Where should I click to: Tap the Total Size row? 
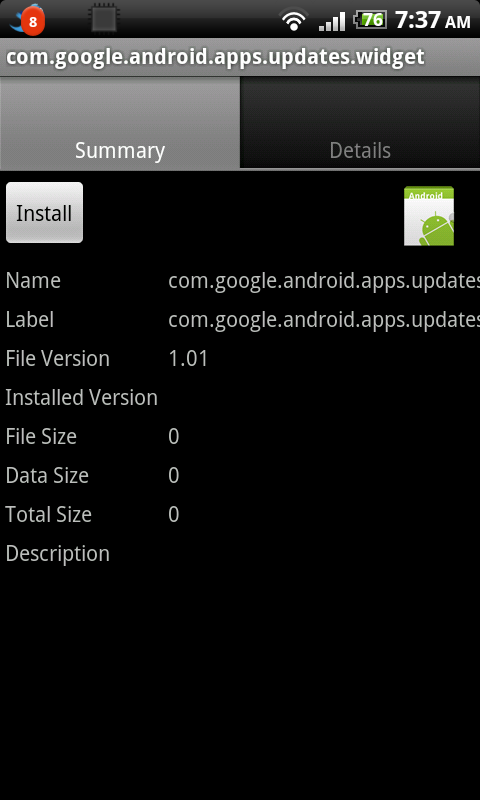[240, 514]
